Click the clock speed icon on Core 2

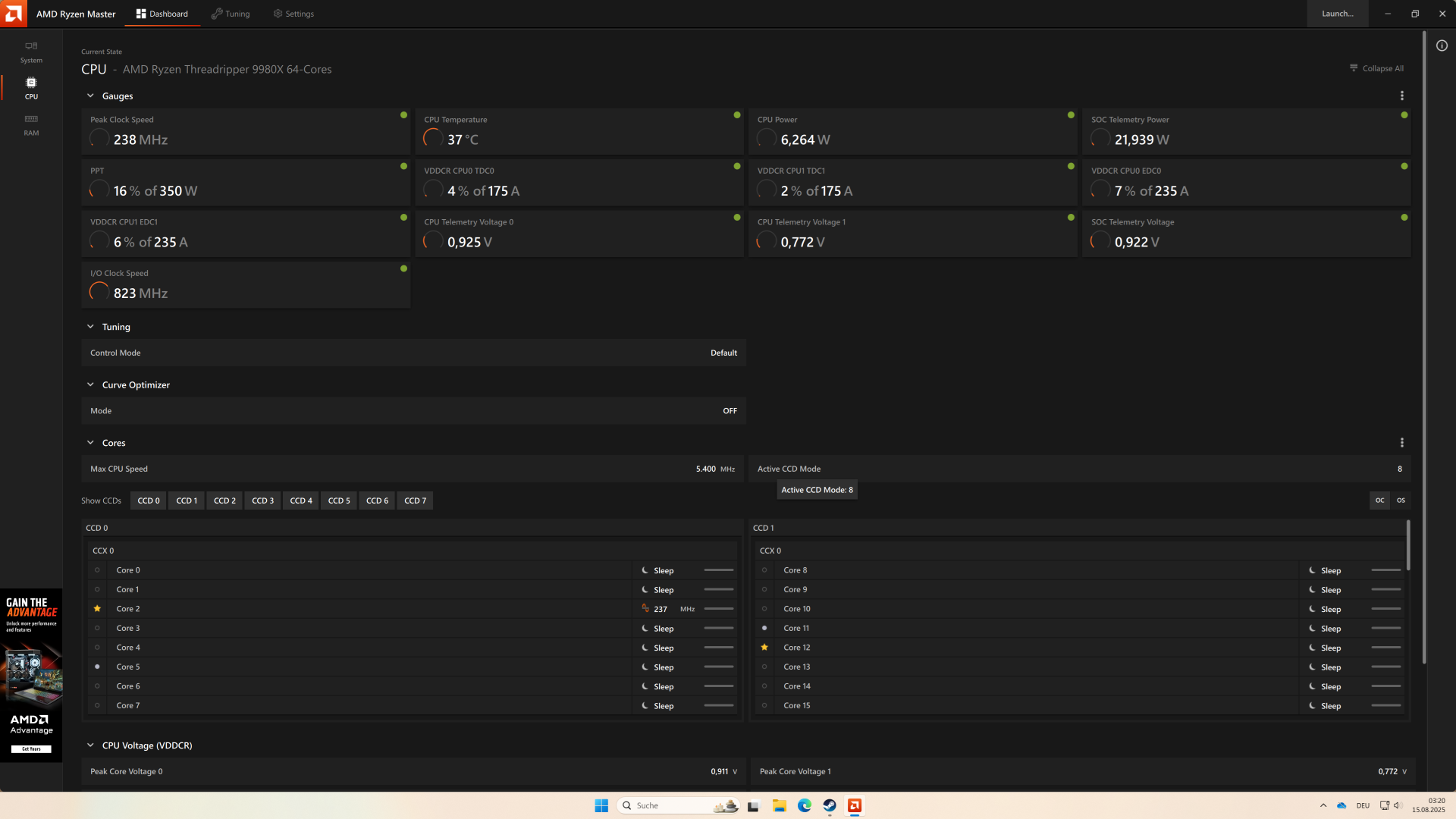pyautogui.click(x=645, y=608)
